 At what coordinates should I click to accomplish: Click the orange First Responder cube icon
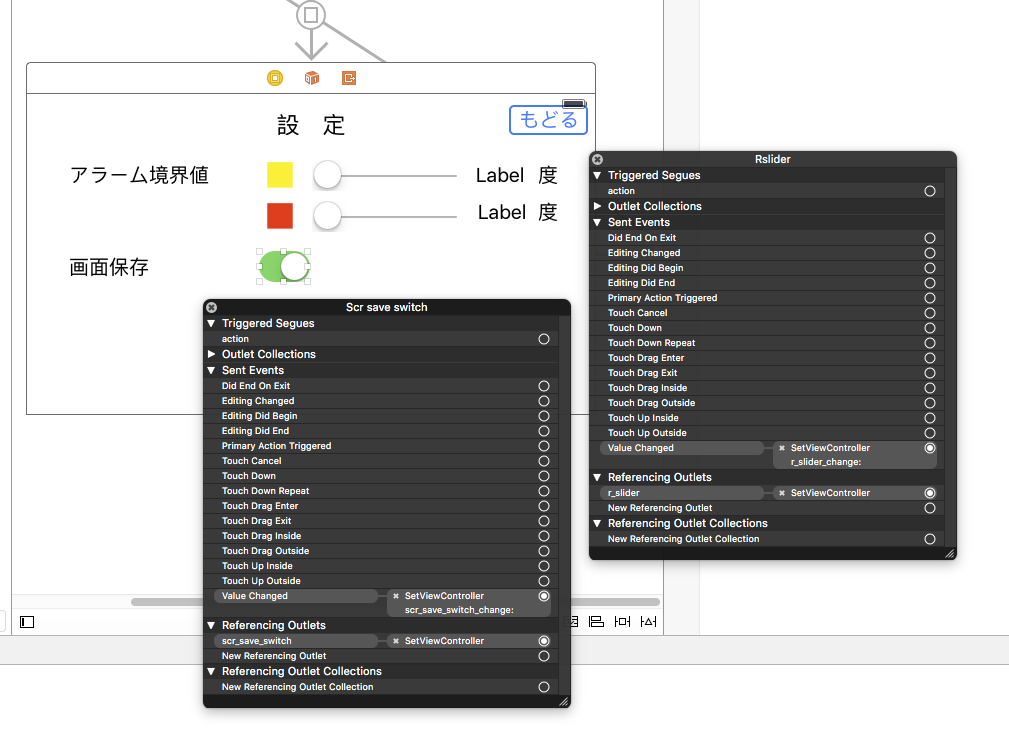point(311,77)
